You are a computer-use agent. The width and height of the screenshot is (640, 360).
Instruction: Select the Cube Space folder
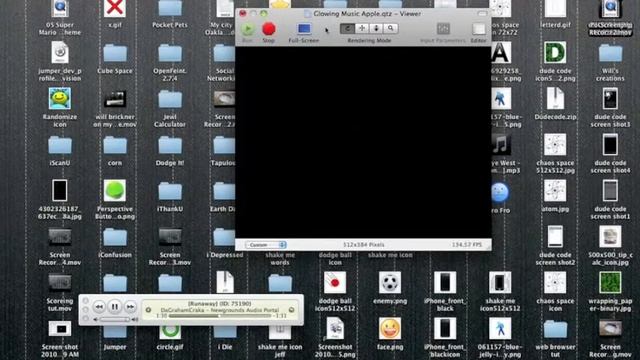pos(115,53)
